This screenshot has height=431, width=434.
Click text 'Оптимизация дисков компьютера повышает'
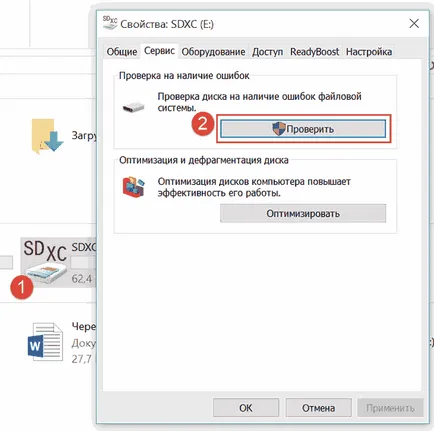click(x=254, y=182)
